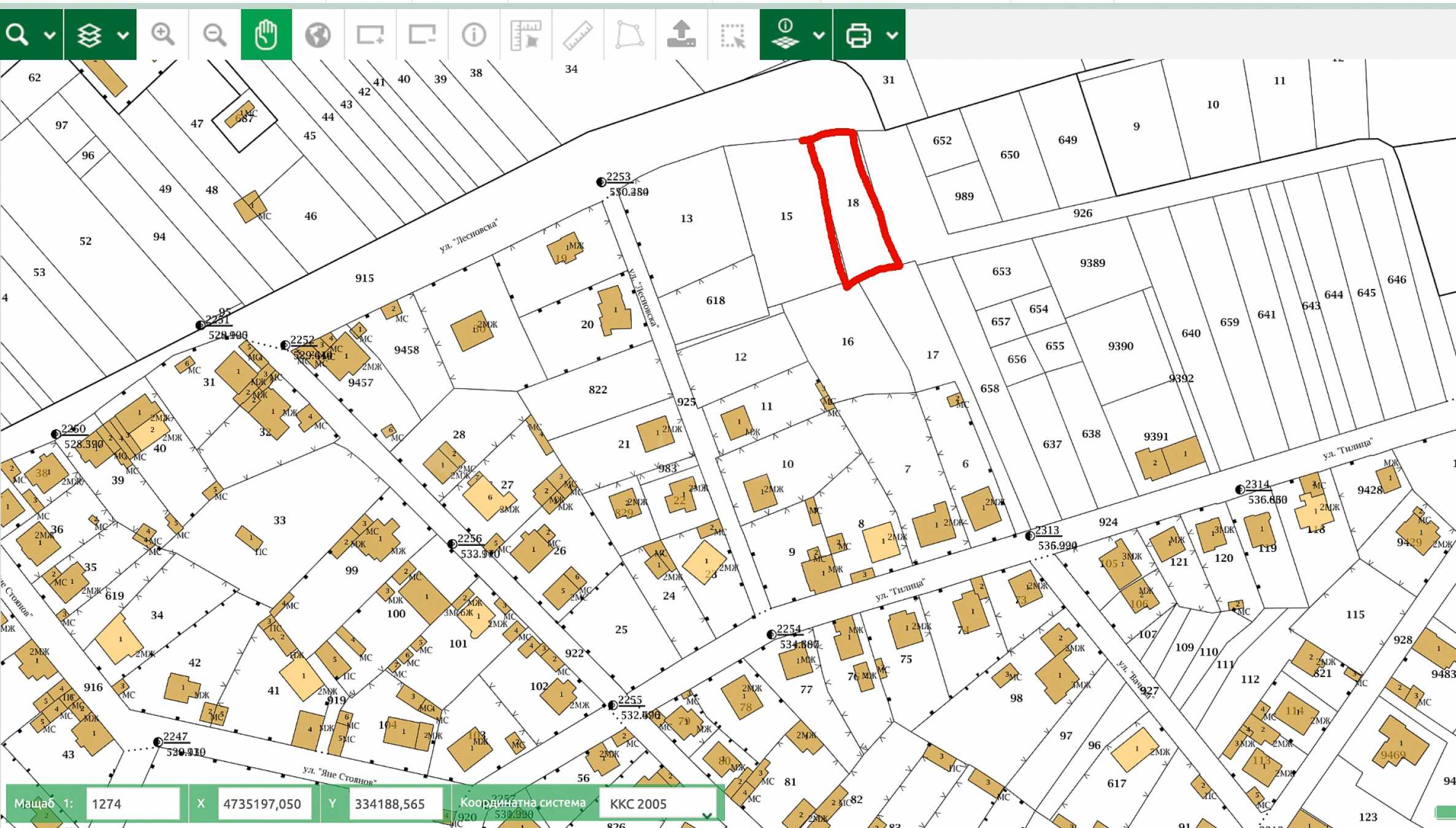Viewport: 1456px width, 828px height.
Task: Click geodetic point marker 2254
Action: [771, 634]
